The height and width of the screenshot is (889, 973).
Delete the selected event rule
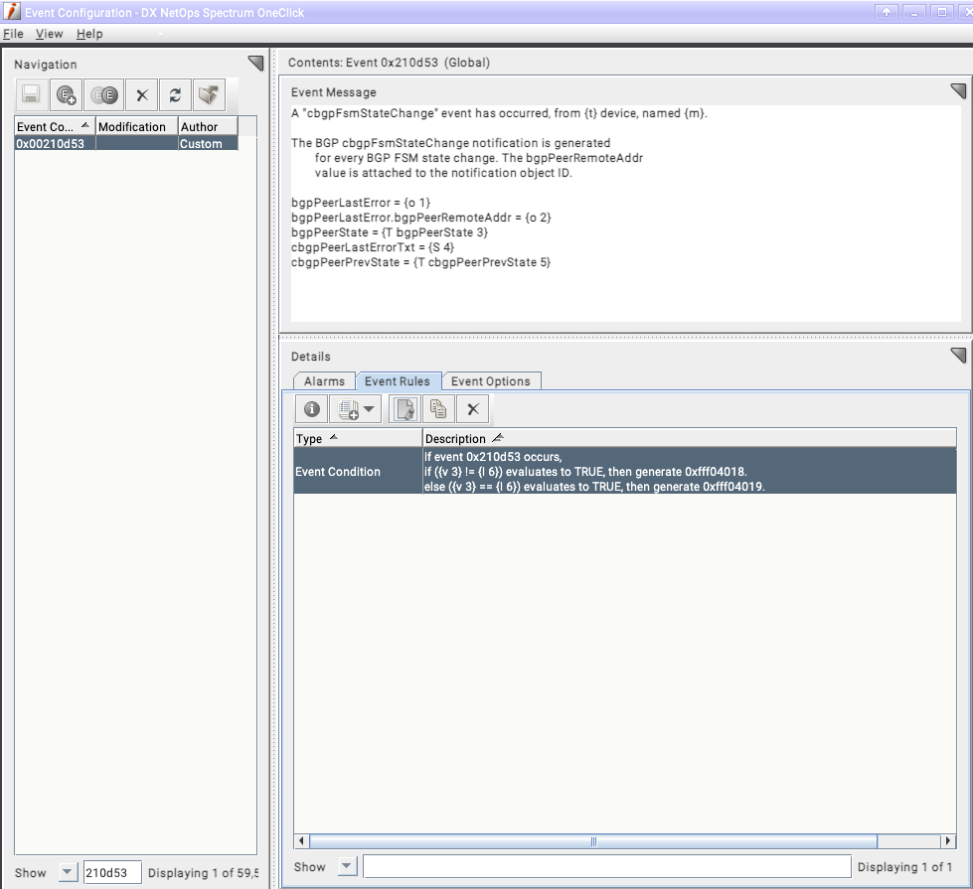coord(473,408)
